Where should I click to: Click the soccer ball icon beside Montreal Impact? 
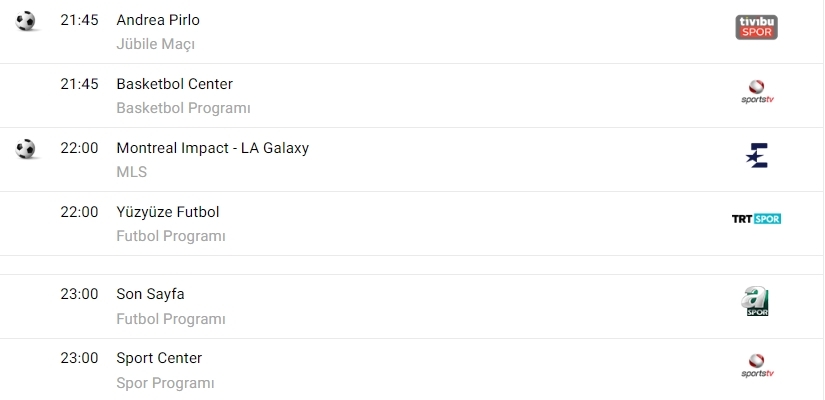[x=26, y=148]
